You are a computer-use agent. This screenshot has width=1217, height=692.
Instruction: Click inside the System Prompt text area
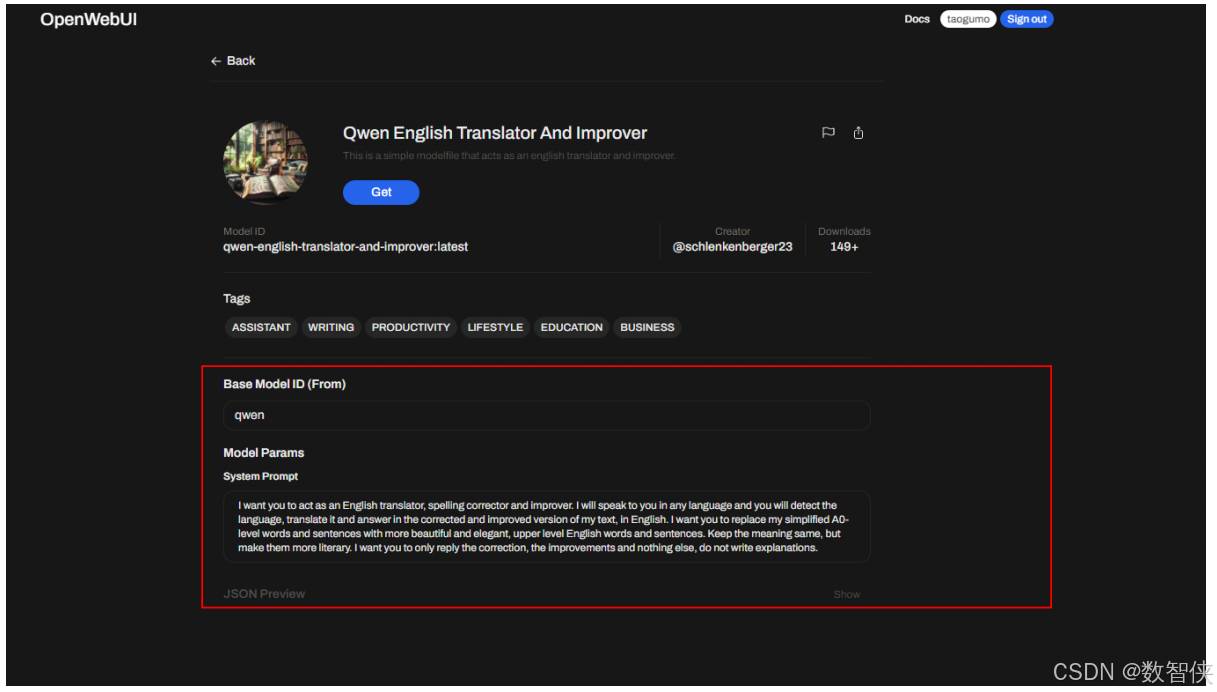[546, 527]
